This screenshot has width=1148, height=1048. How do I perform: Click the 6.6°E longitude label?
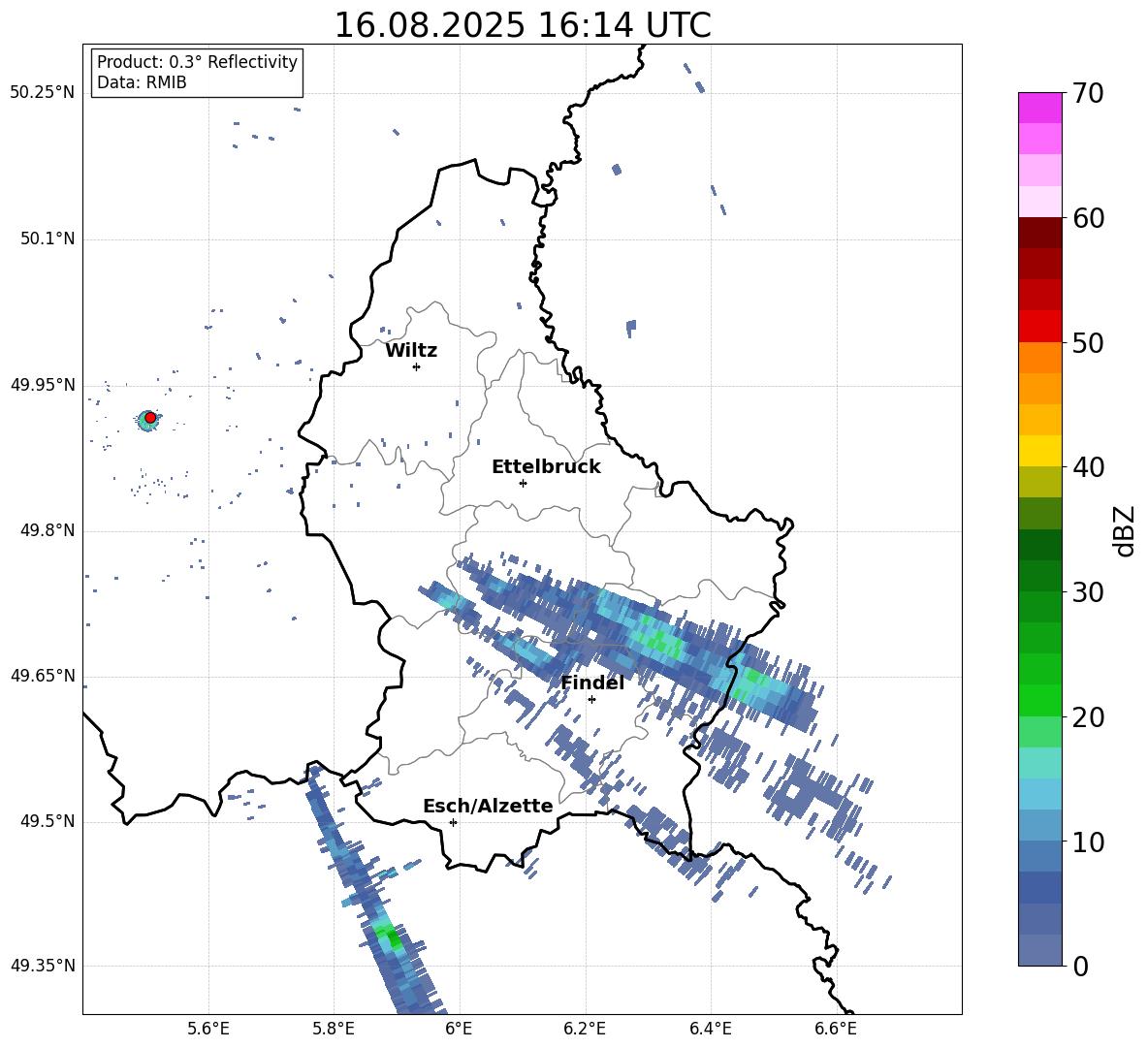[x=836, y=1029]
